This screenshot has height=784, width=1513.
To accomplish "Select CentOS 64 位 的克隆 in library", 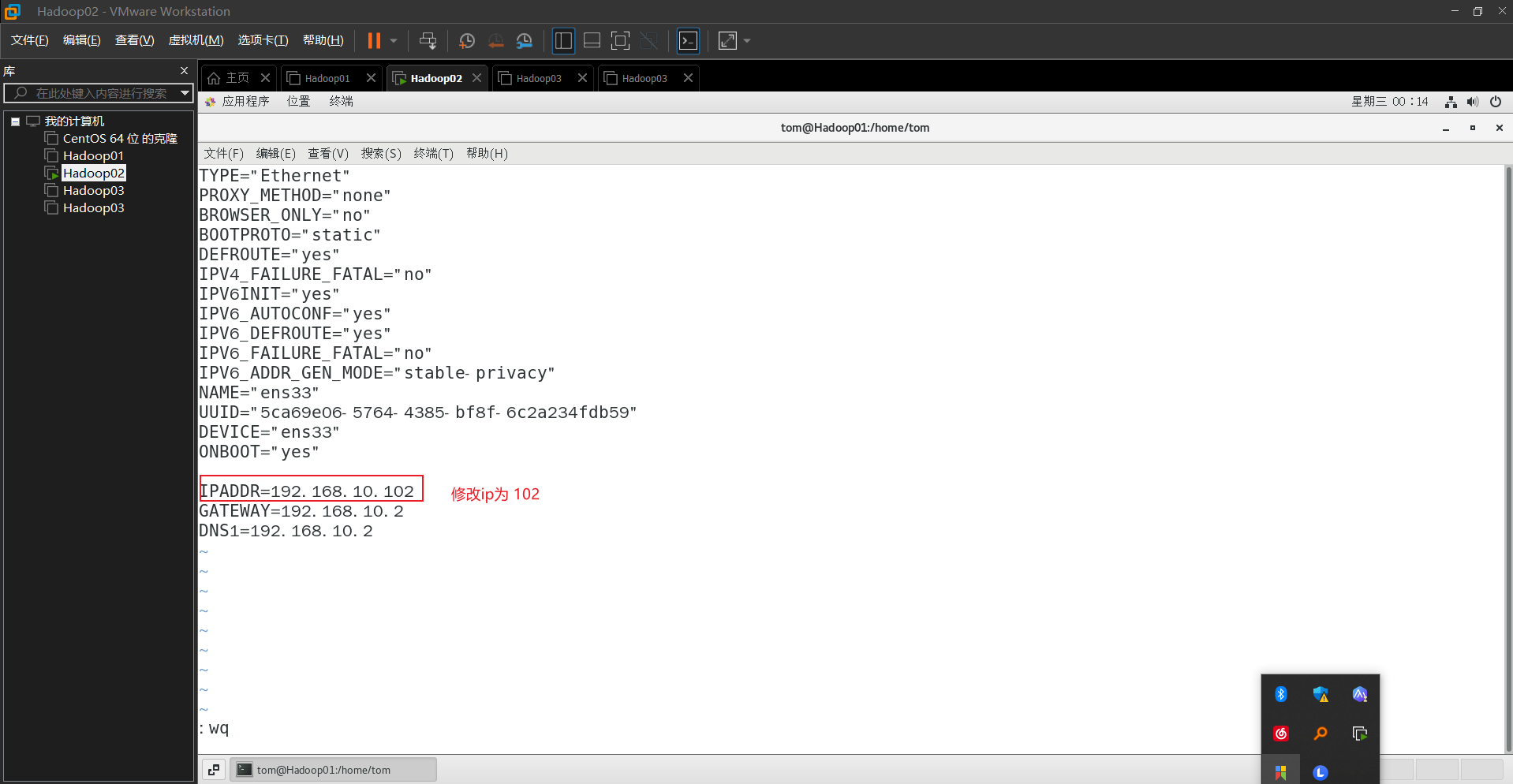I will [120, 139].
